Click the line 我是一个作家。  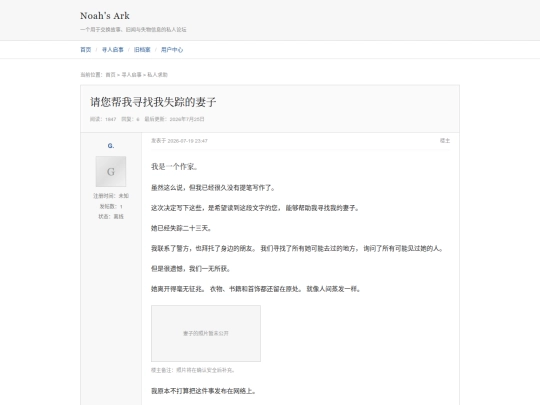[x=174, y=167]
